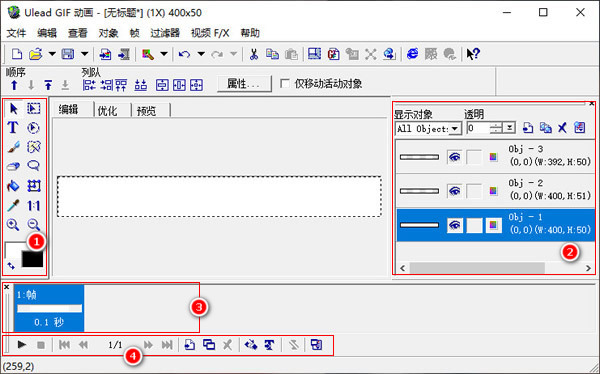Select frame 1 thumbnail in frame panel

pyautogui.click(x=49, y=308)
